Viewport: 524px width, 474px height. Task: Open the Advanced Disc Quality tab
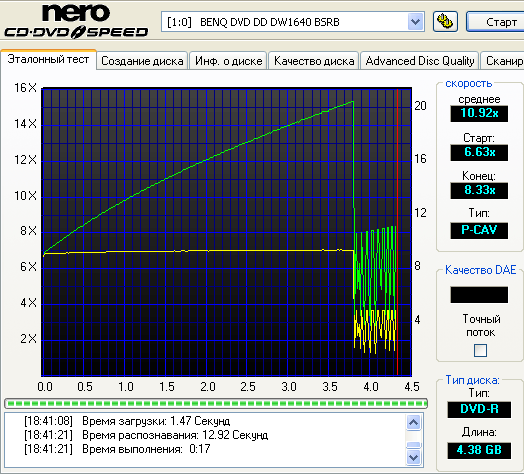[420, 61]
